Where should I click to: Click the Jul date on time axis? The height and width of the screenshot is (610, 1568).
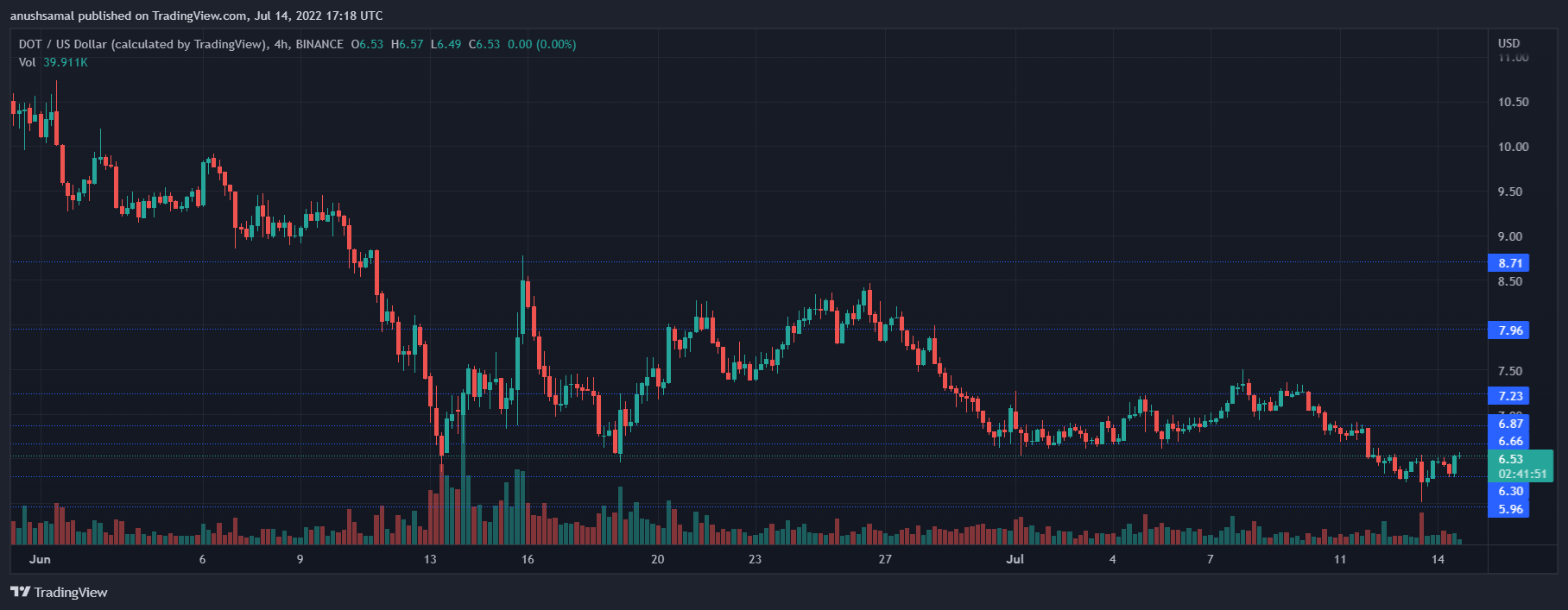click(x=1015, y=559)
